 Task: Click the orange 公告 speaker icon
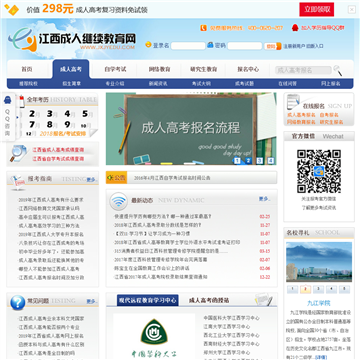tap(116, 178)
